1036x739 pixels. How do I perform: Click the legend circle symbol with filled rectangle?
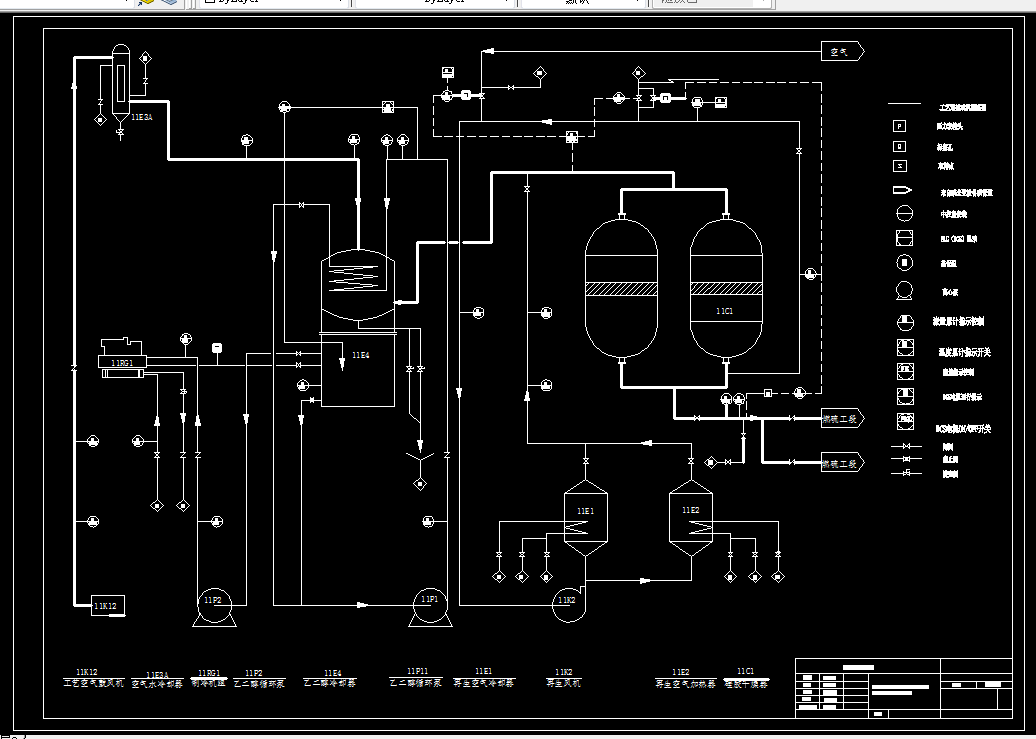(x=905, y=263)
